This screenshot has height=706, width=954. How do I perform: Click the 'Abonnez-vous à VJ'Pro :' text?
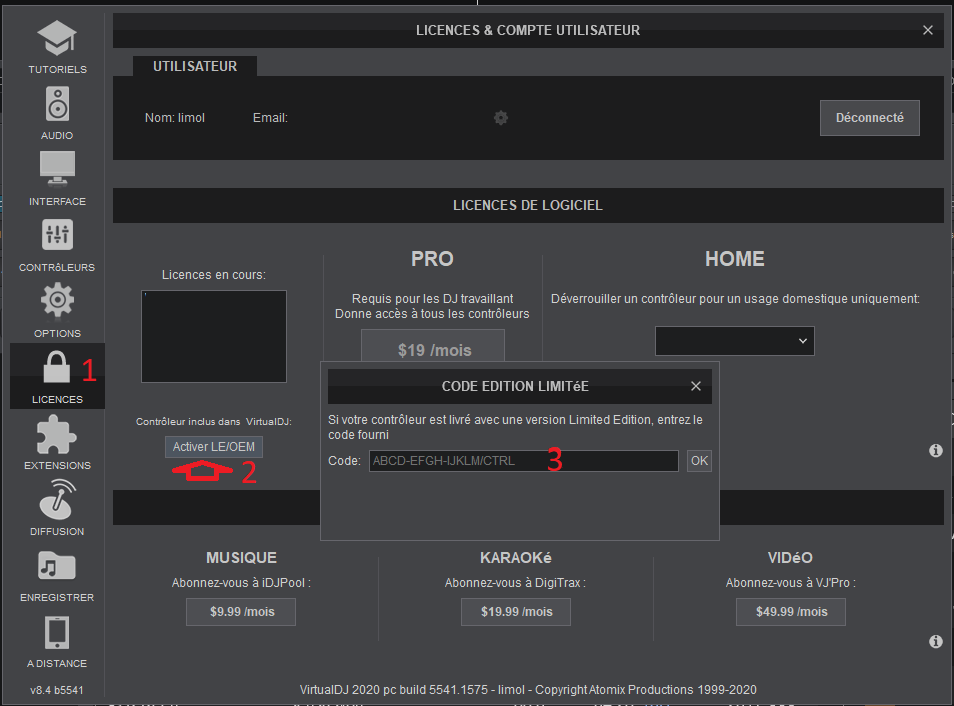790,582
